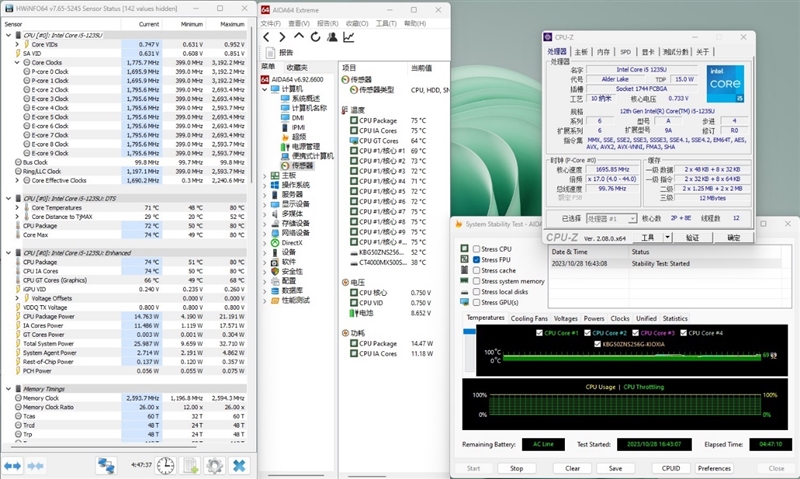Viewport: 800px width, 479px height.
Task: Collapse CPU [#0] Intel Core i5-1235U group
Action: click(x=8, y=35)
